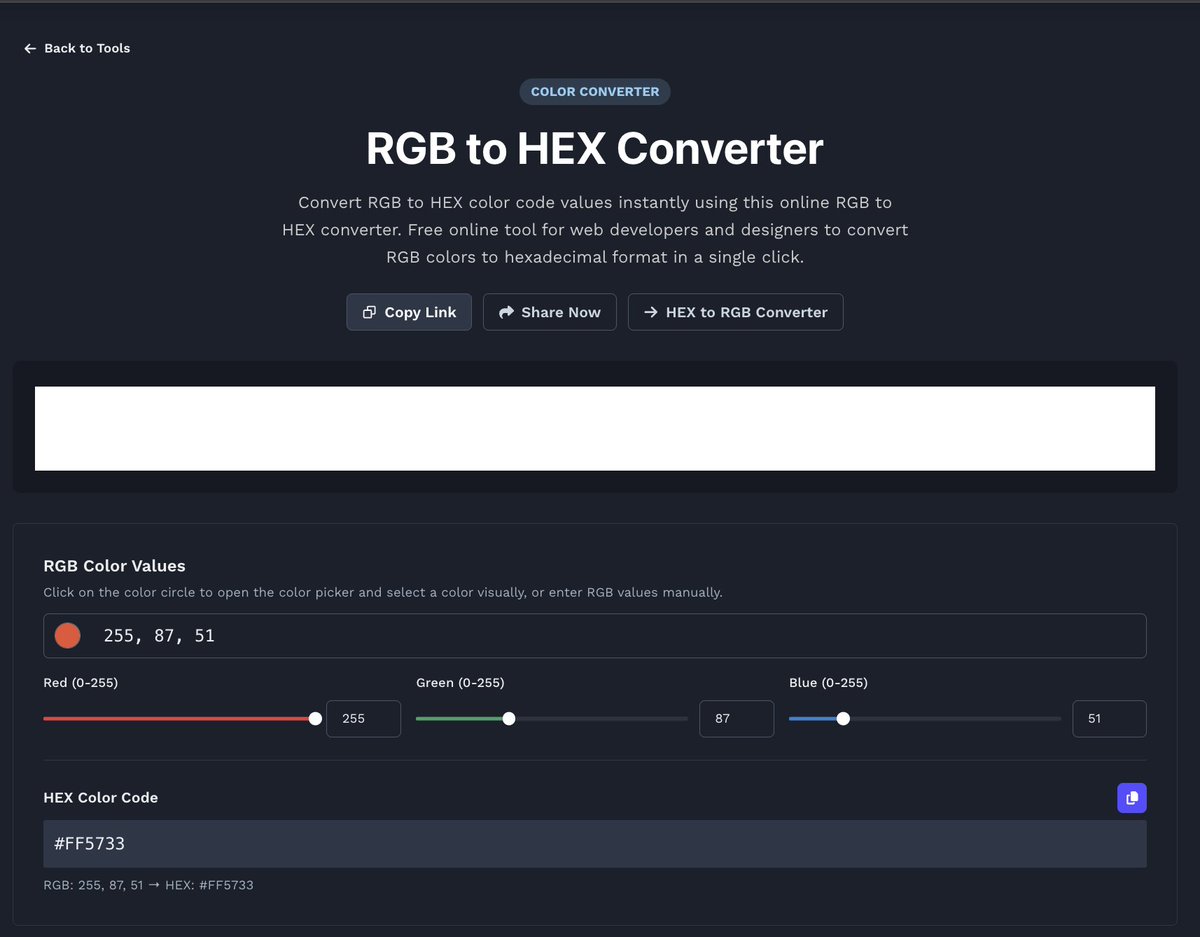Click the Back to Tools link

[x=77, y=48]
